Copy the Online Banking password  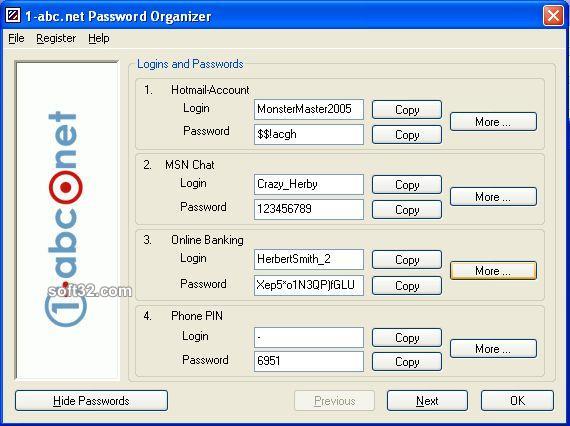(407, 286)
